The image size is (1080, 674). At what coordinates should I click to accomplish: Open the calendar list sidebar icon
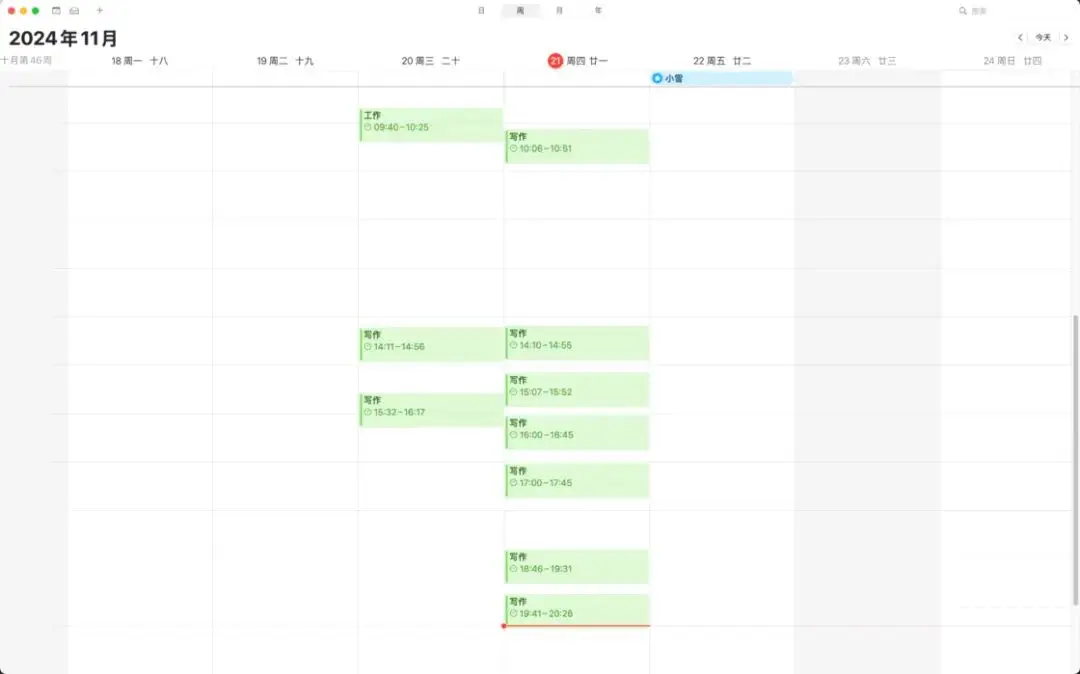55,10
